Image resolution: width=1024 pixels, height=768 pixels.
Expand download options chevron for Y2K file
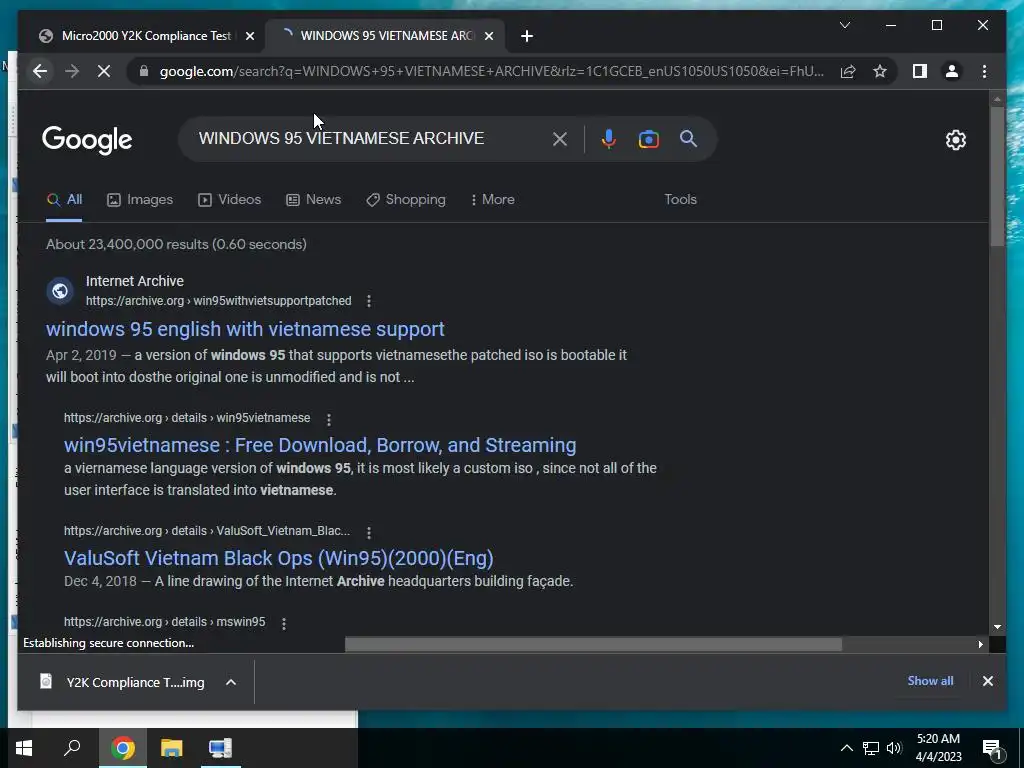pyautogui.click(x=231, y=682)
